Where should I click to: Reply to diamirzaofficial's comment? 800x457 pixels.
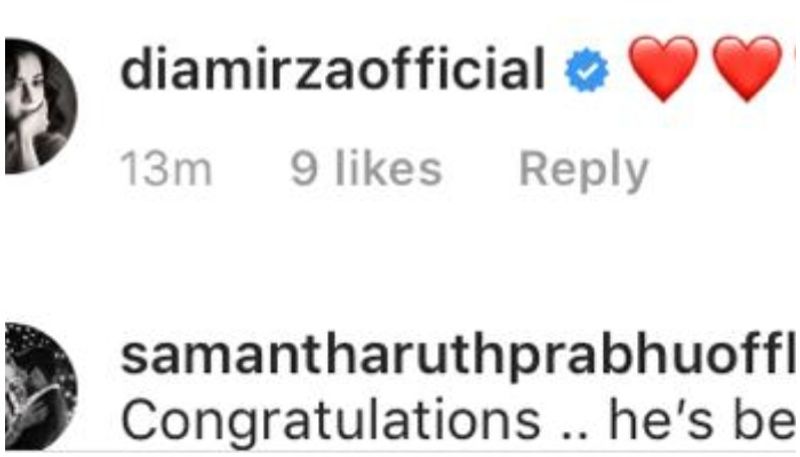[584, 171]
